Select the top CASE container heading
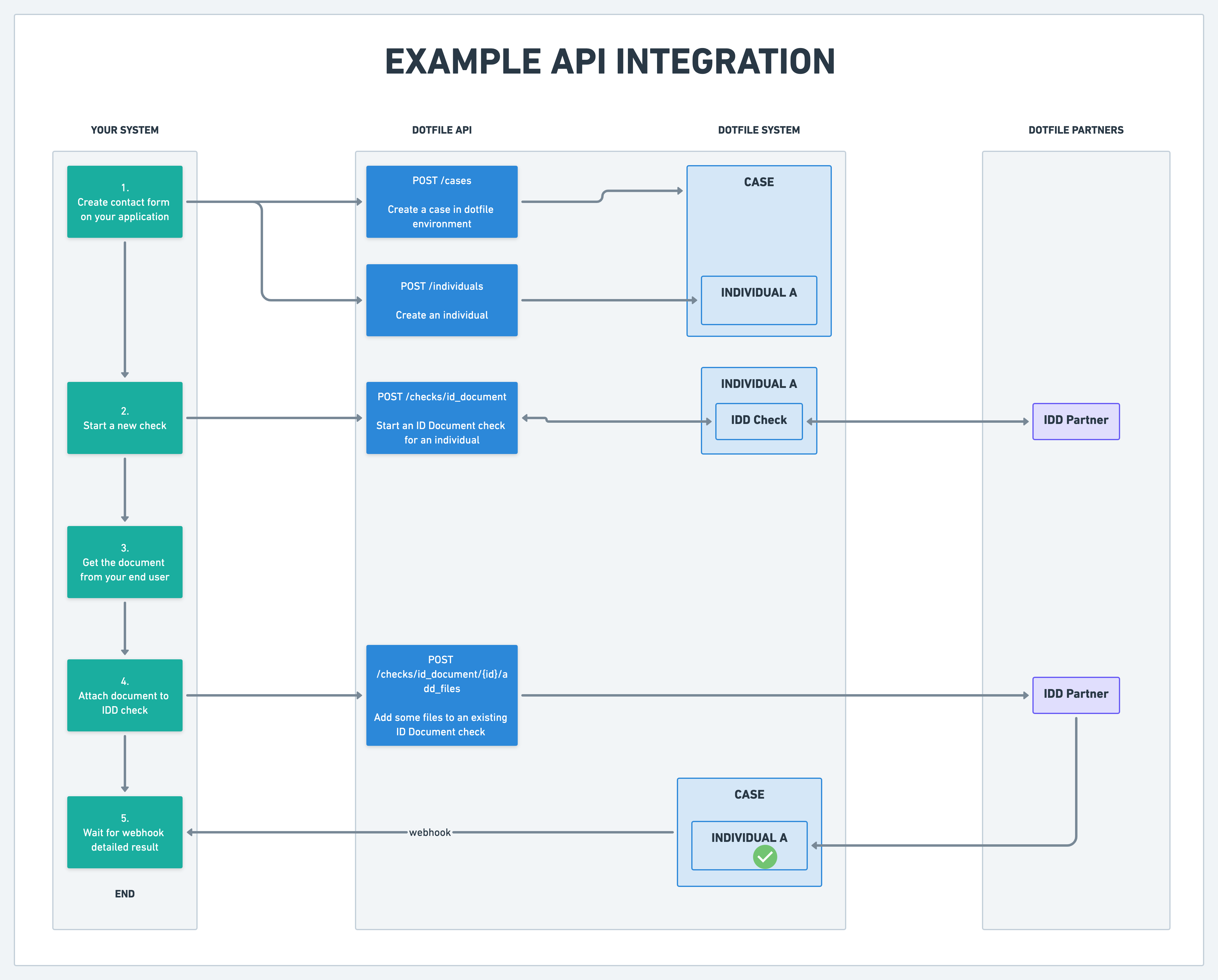Image resolution: width=1218 pixels, height=980 pixels. coord(758,182)
